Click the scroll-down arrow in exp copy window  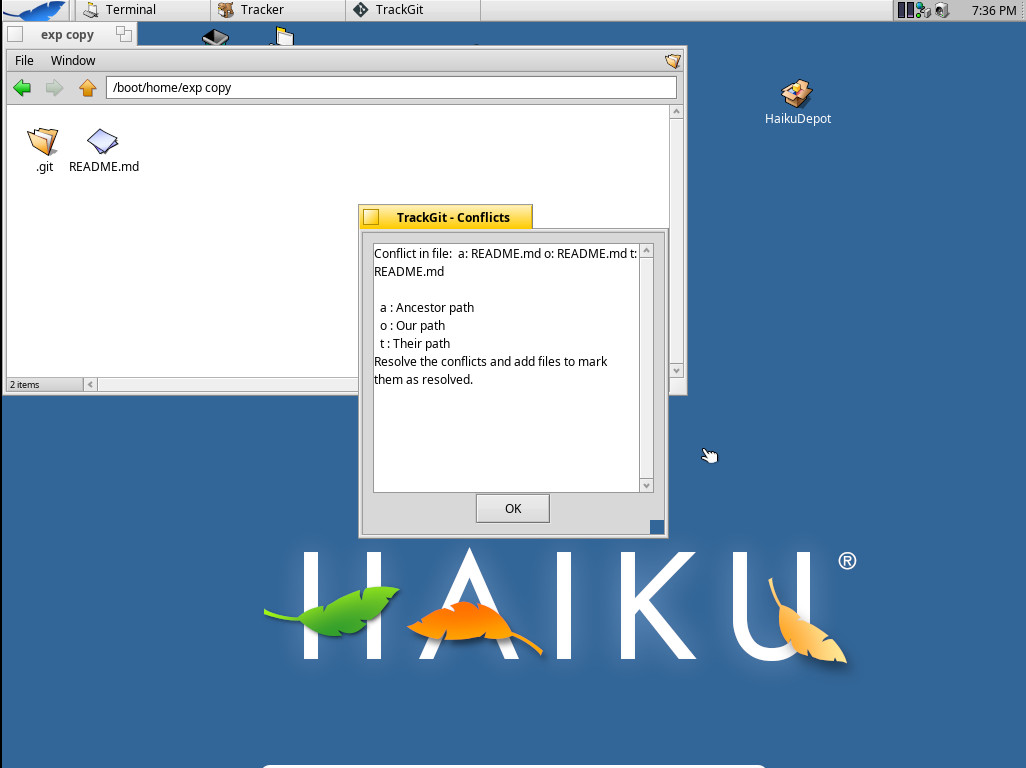tap(677, 370)
